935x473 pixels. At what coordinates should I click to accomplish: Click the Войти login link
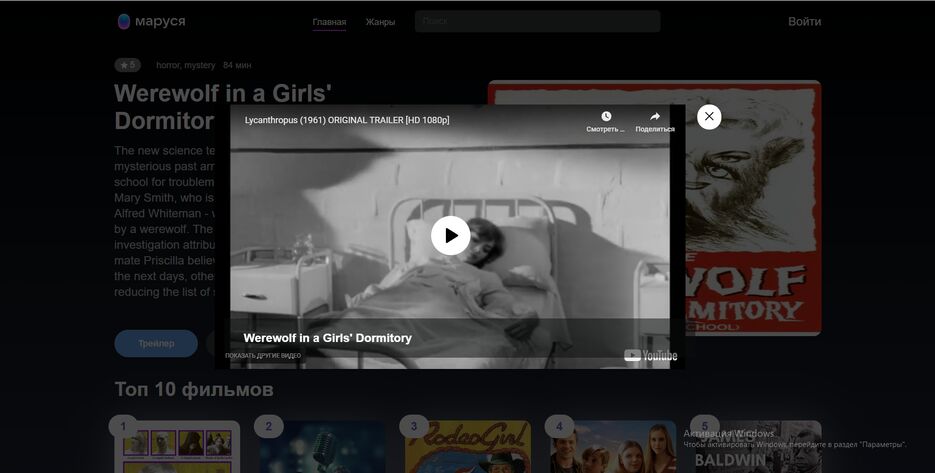[804, 21]
